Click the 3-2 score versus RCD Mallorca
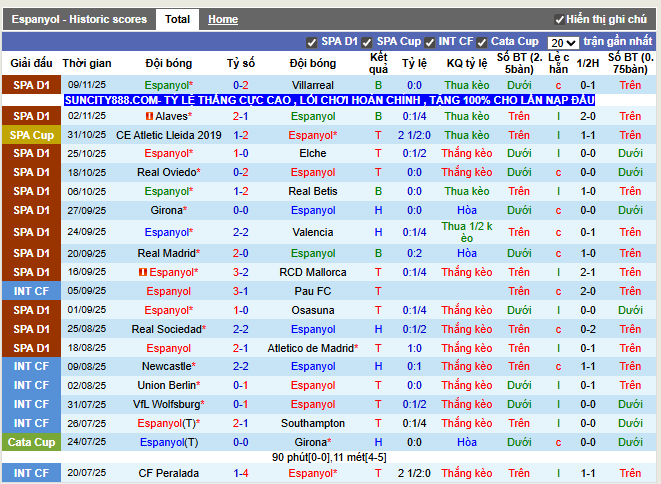This screenshot has height=484, width=661. pyautogui.click(x=241, y=272)
